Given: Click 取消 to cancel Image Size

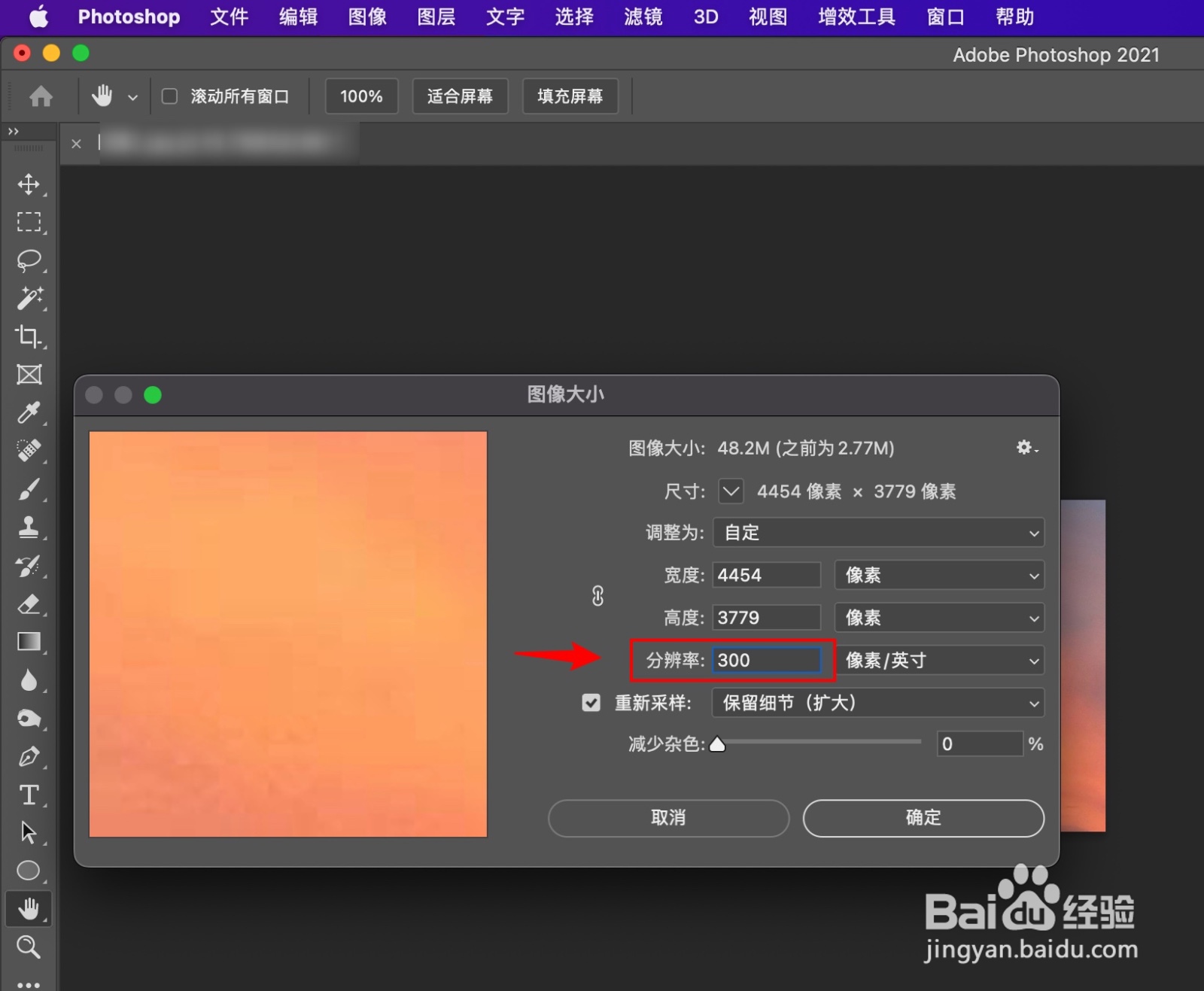Looking at the screenshot, I should pyautogui.click(x=668, y=818).
